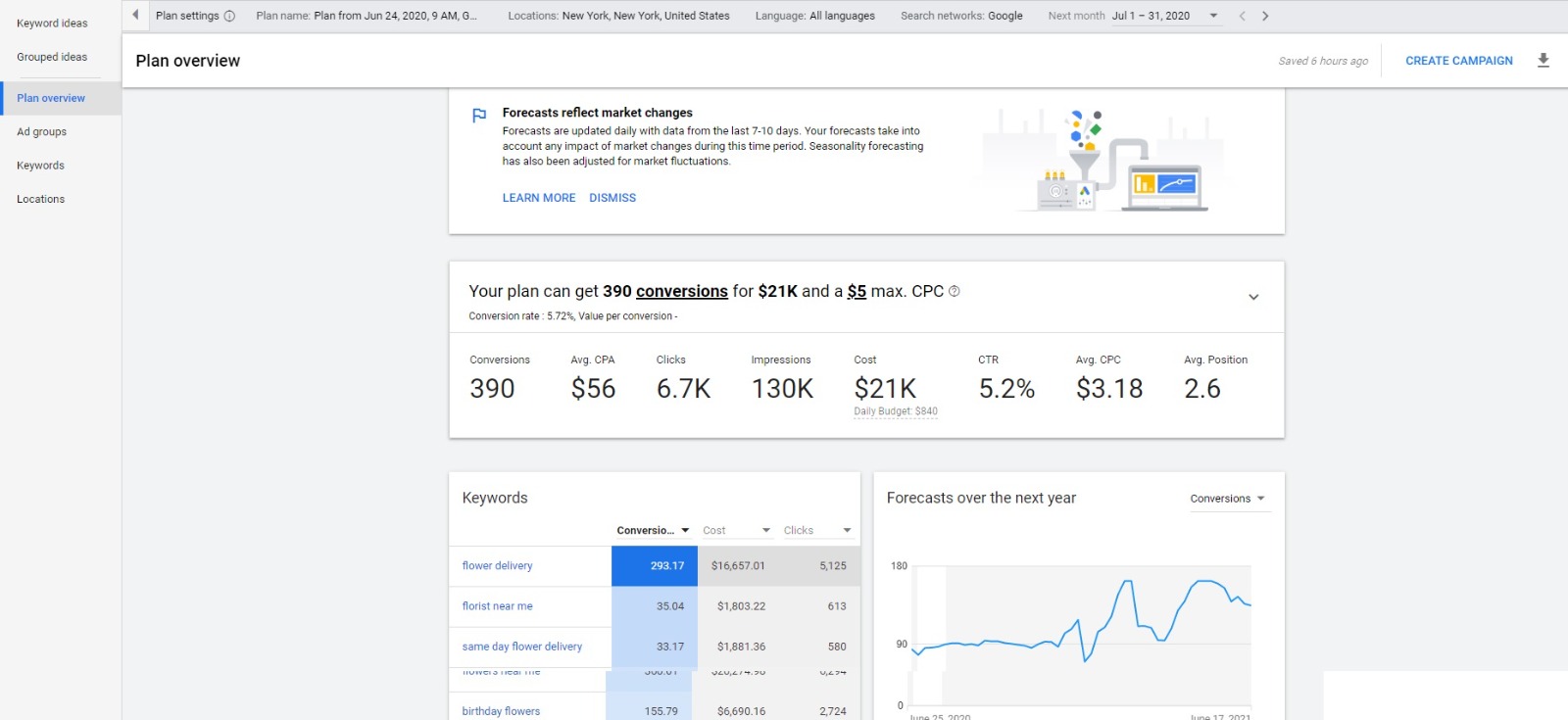Viewport: 1568px width, 720px height.
Task: Open the Cost column dropdown in Keywords
Action: pyautogui.click(x=736, y=530)
